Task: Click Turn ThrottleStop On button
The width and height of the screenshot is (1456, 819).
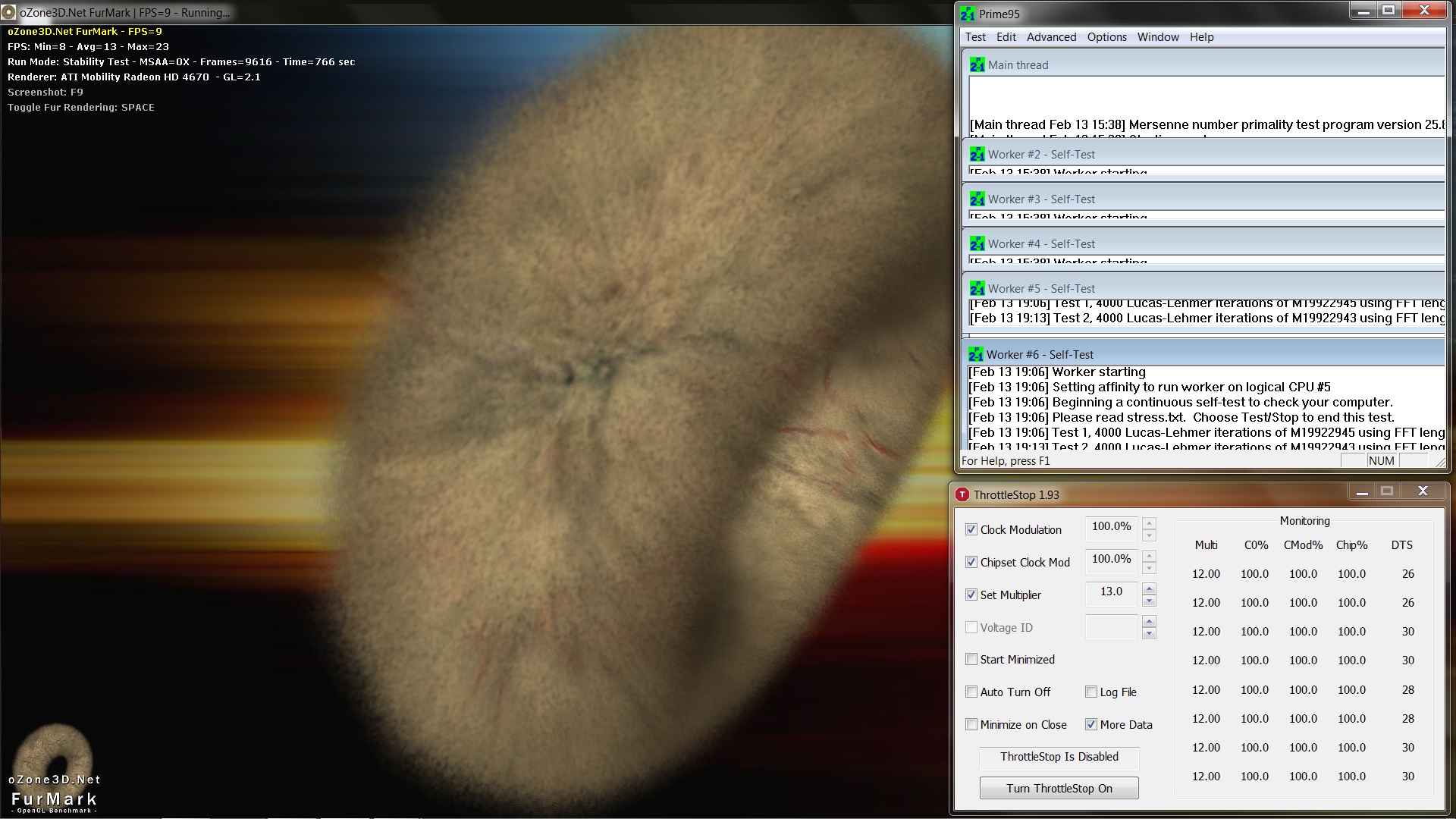Action: coord(1059,788)
